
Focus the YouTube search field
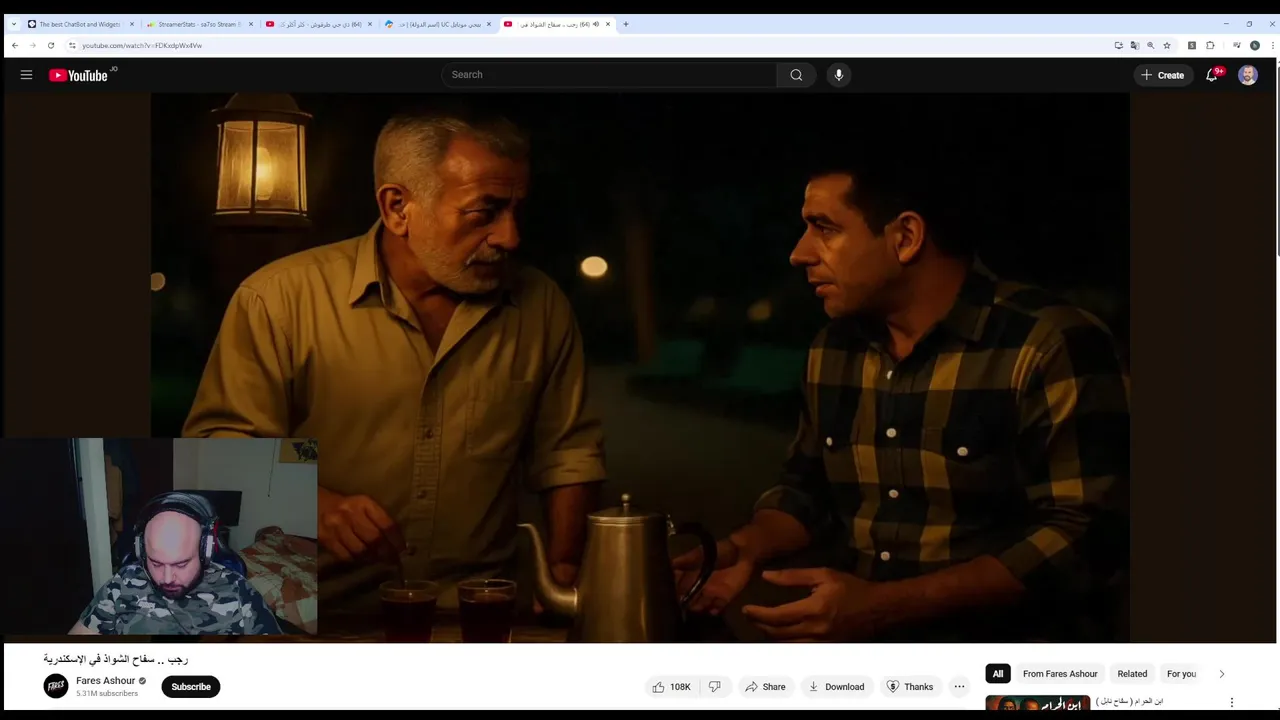[610, 75]
